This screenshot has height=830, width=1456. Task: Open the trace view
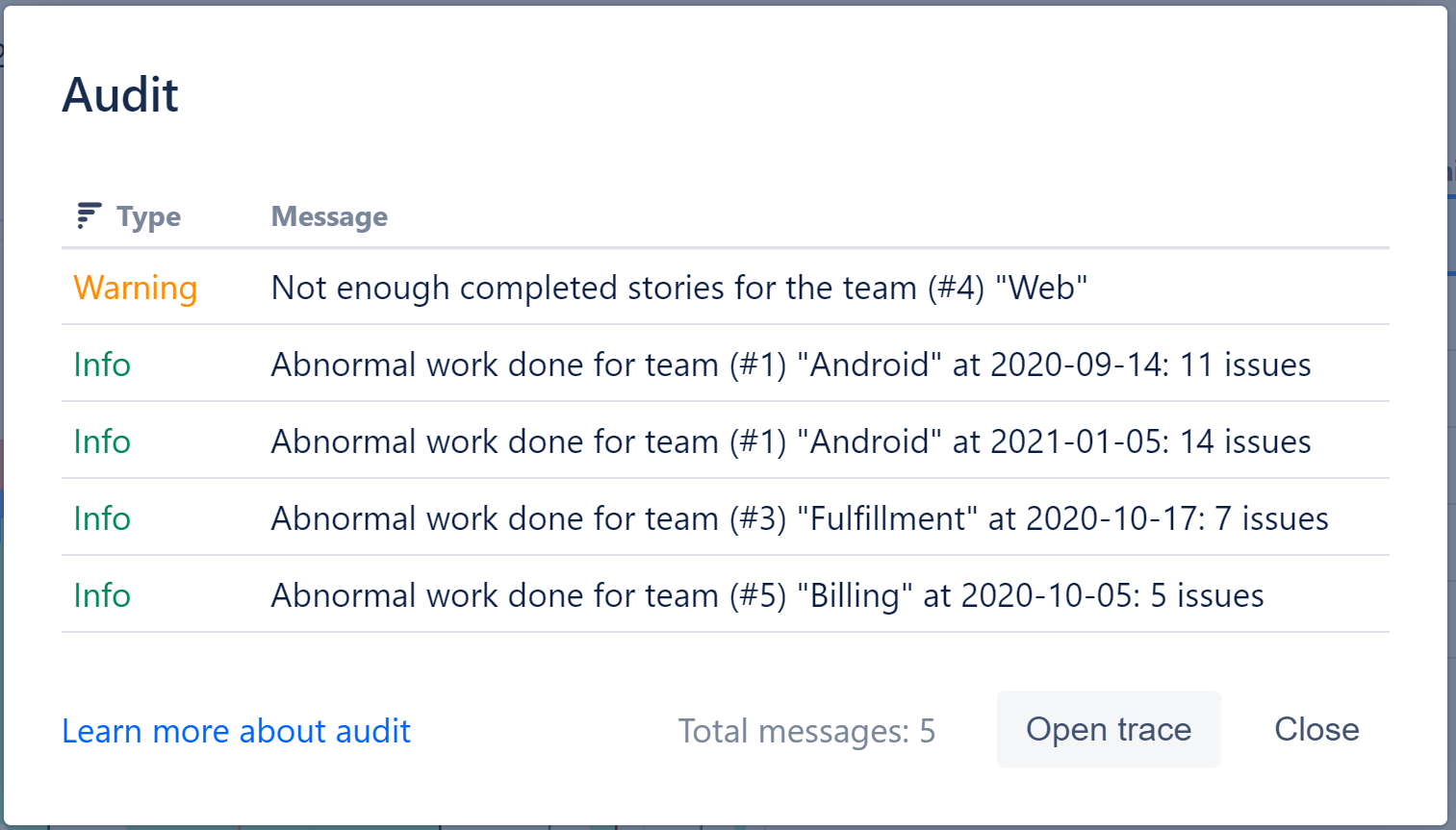[1108, 729]
